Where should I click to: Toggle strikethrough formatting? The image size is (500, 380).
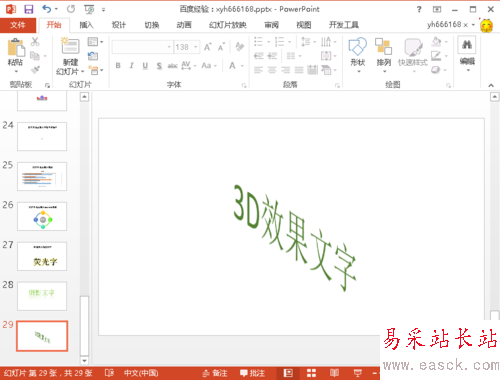click(x=172, y=66)
